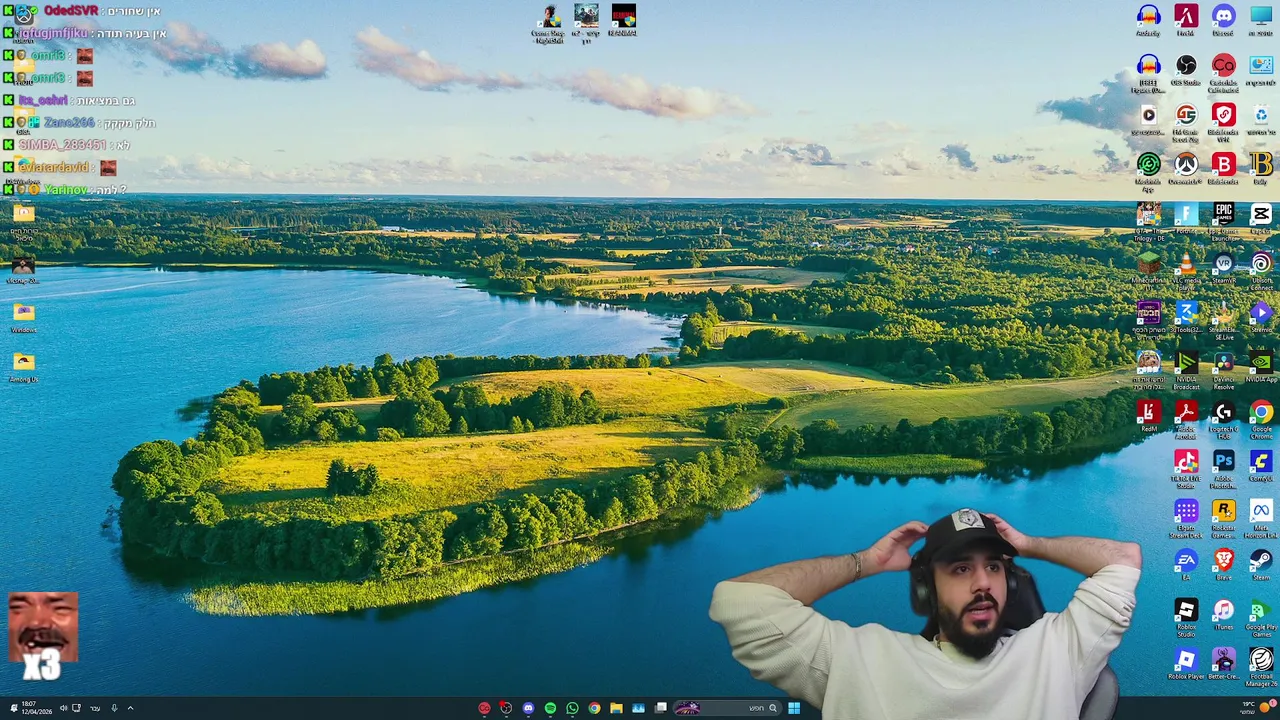Click chat username Zano266
The image size is (1280, 720).
pyautogui.click(x=68, y=122)
